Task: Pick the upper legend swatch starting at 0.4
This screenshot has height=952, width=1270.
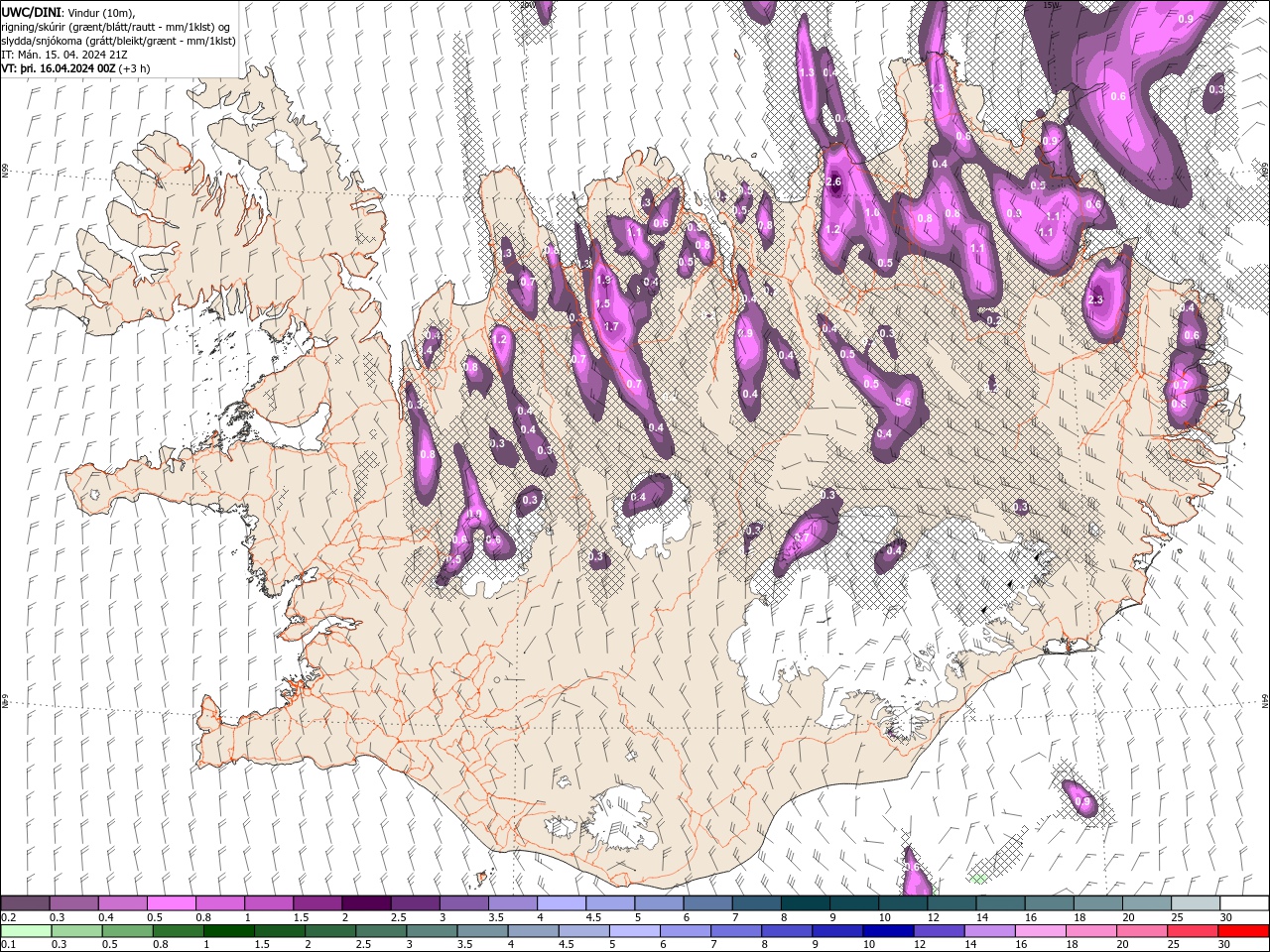Action: click(x=122, y=903)
